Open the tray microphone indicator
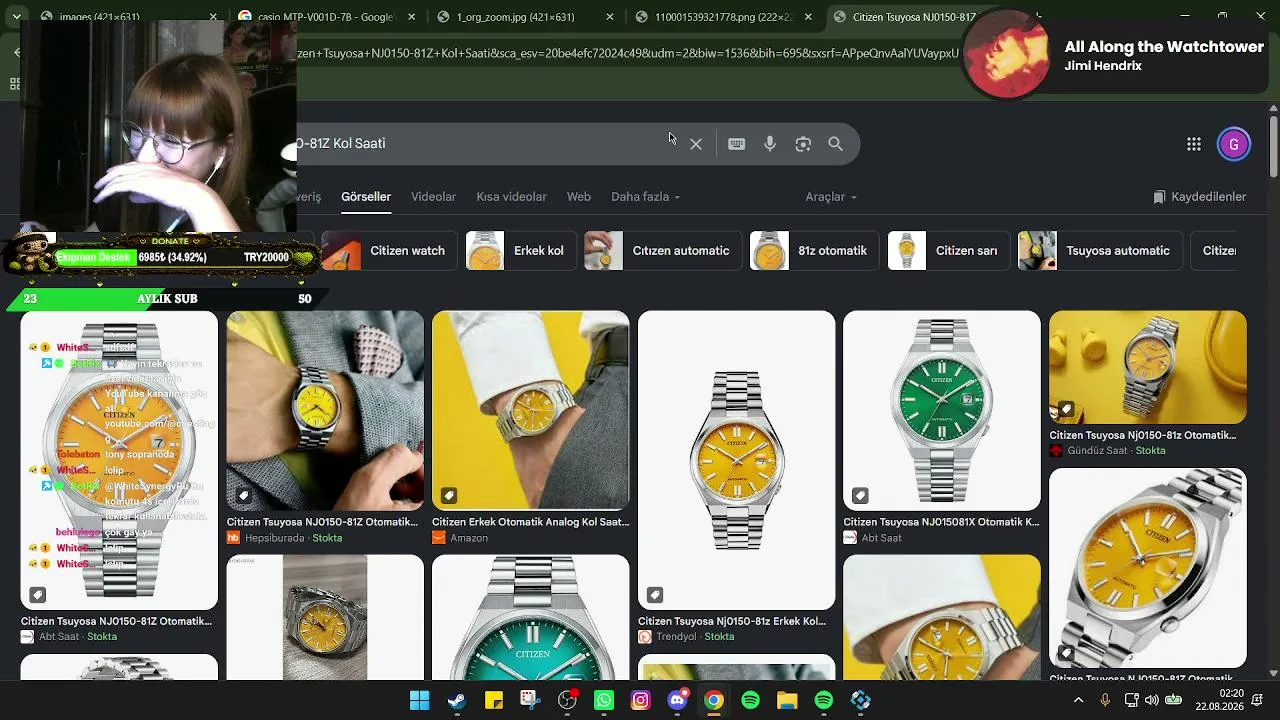This screenshot has height=720, width=1280. point(1105,700)
